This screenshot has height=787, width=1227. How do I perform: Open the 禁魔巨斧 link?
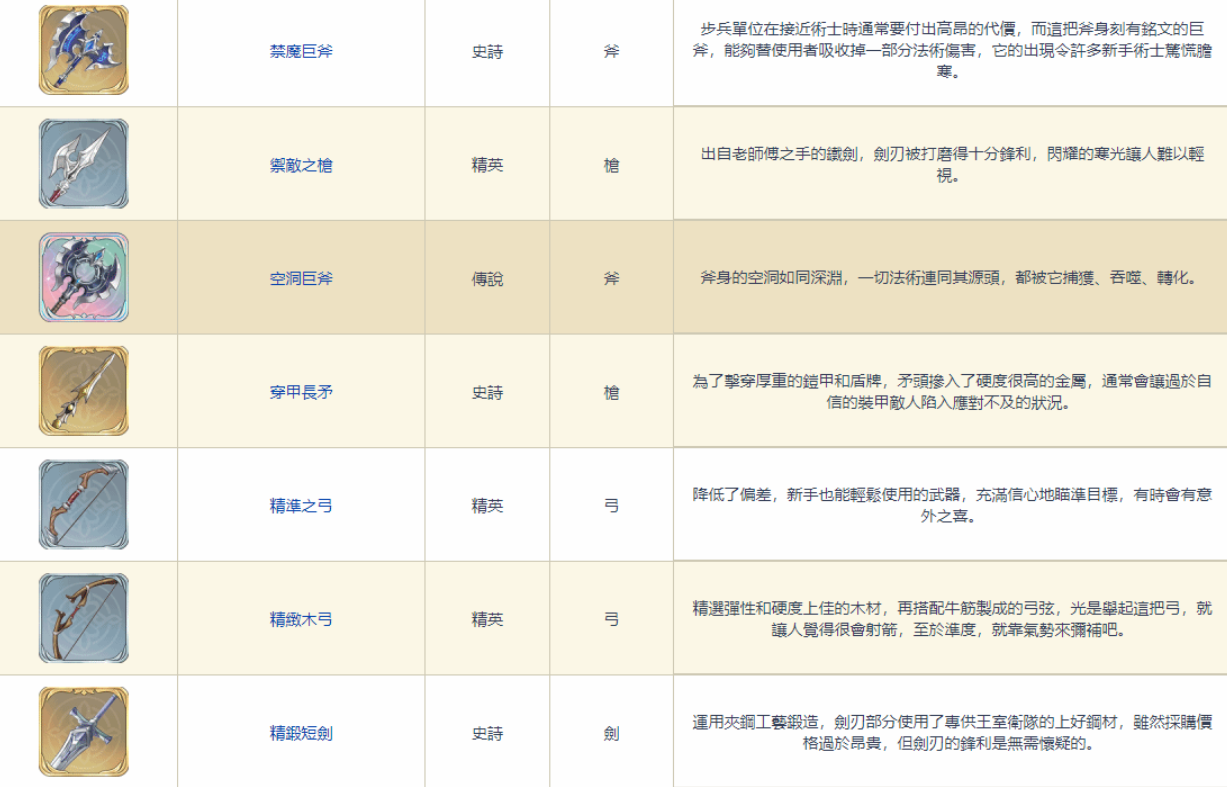pyautogui.click(x=301, y=51)
